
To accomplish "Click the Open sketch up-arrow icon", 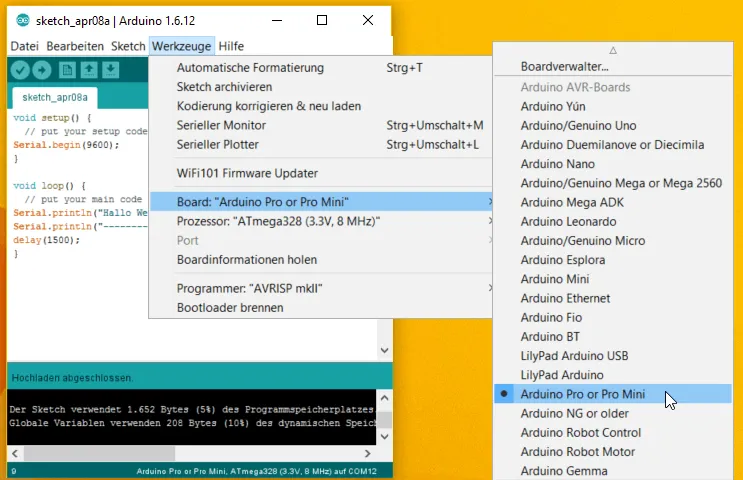I will [x=88, y=69].
